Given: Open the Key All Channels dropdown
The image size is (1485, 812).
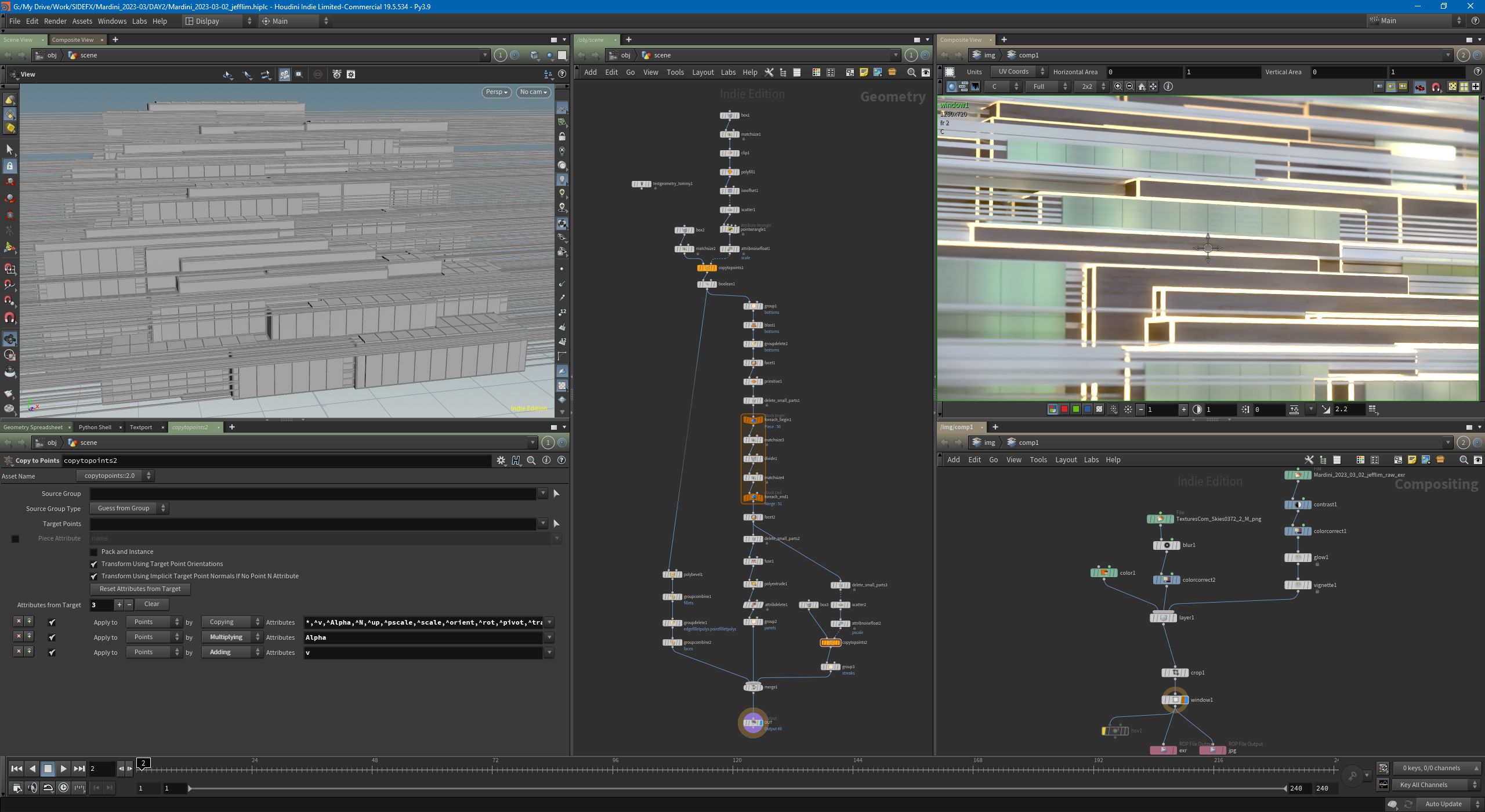Looking at the screenshot, I should click(x=1436, y=785).
